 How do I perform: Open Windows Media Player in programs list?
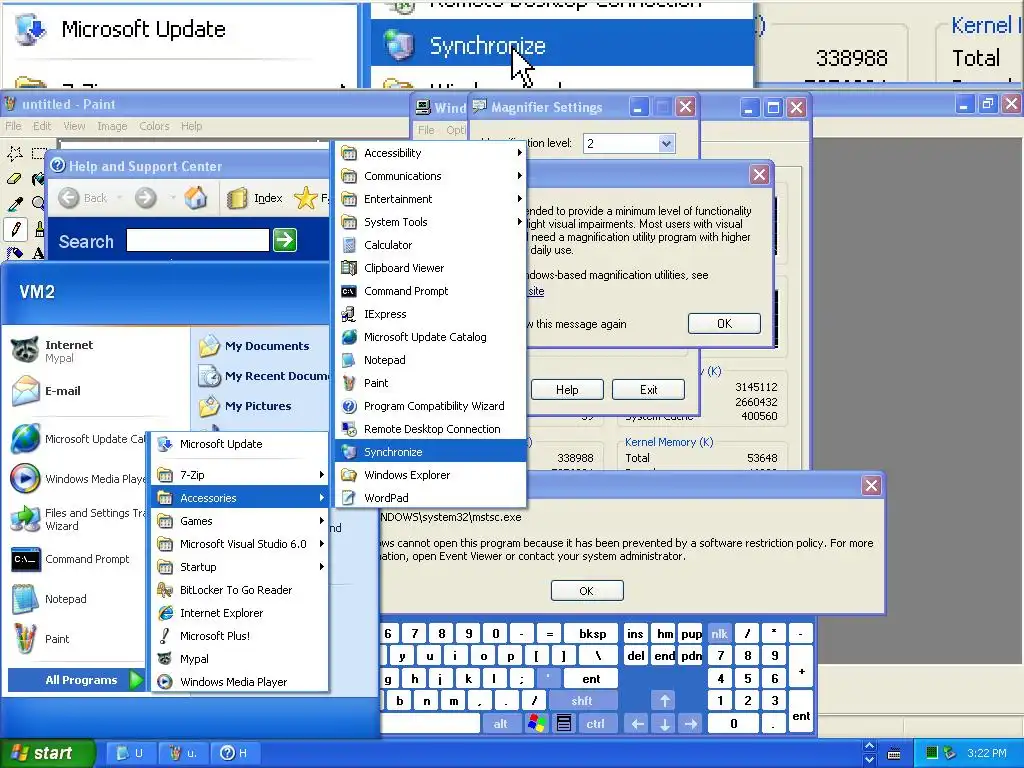pyautogui.click(x=240, y=682)
